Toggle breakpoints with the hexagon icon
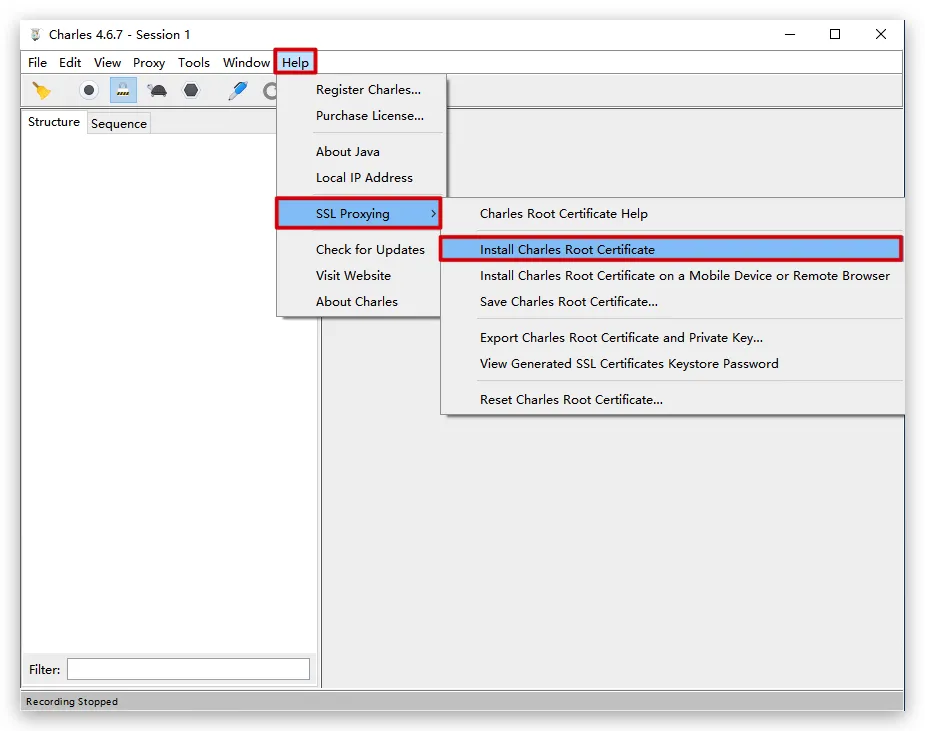This screenshot has width=925, height=731. 190,91
